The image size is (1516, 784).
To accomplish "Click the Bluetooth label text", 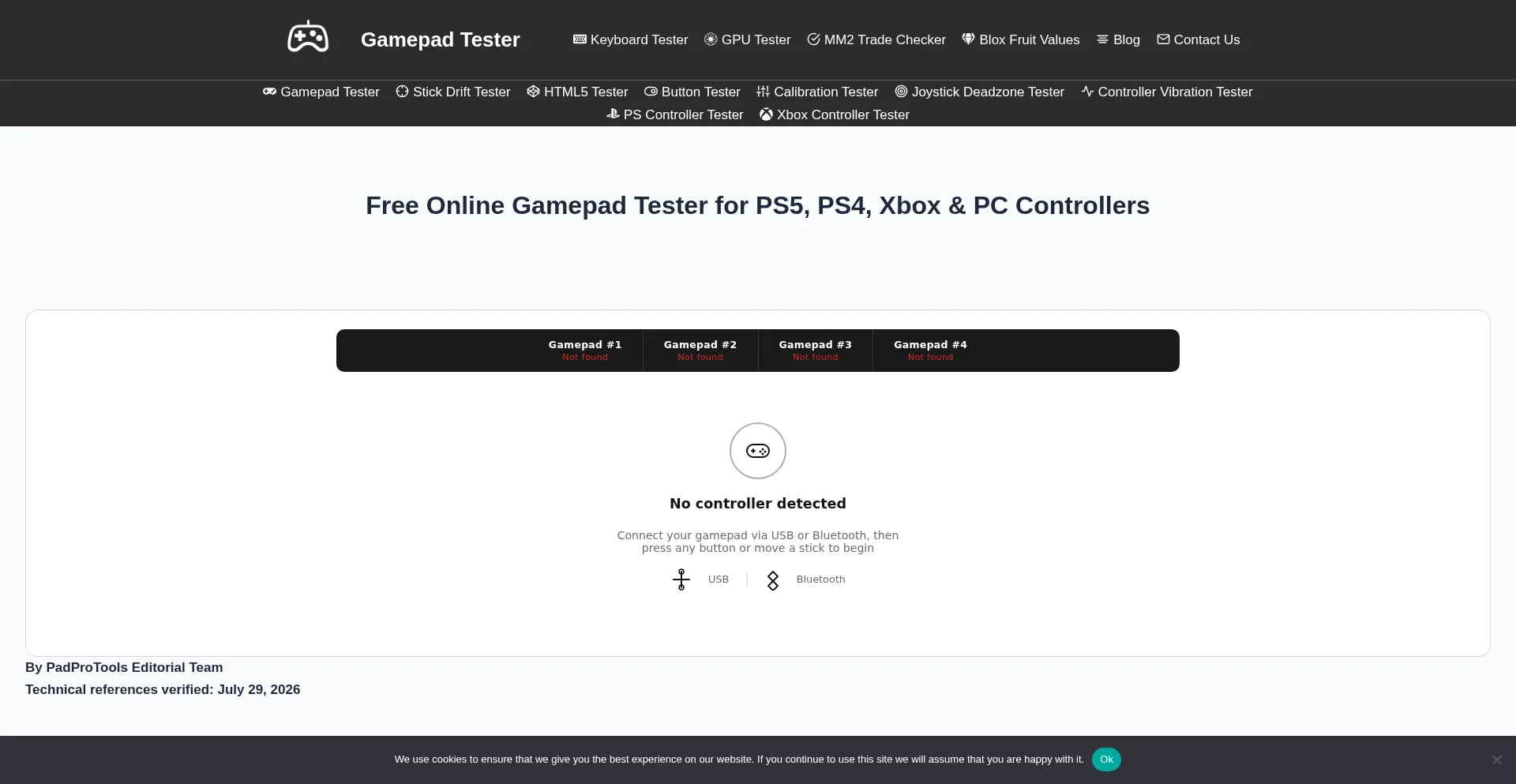I will coord(821,580).
